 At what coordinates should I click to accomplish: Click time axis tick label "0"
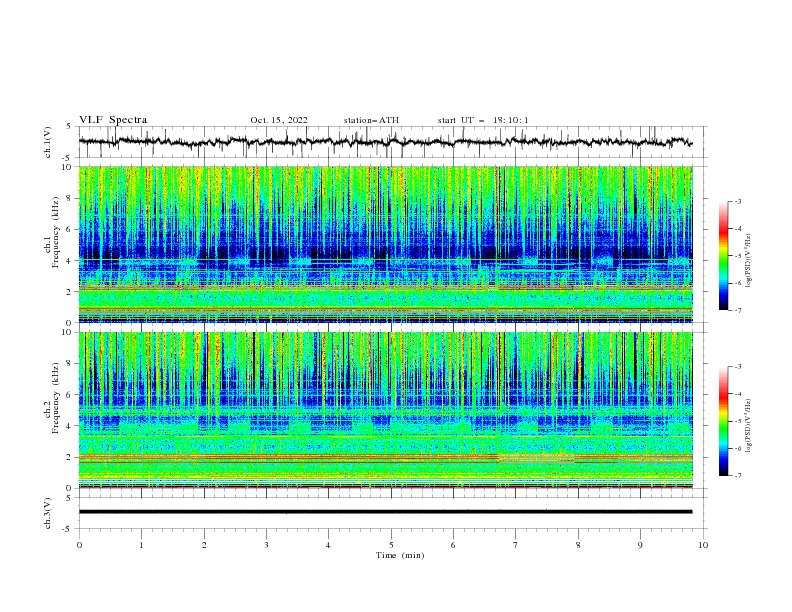pos(79,545)
